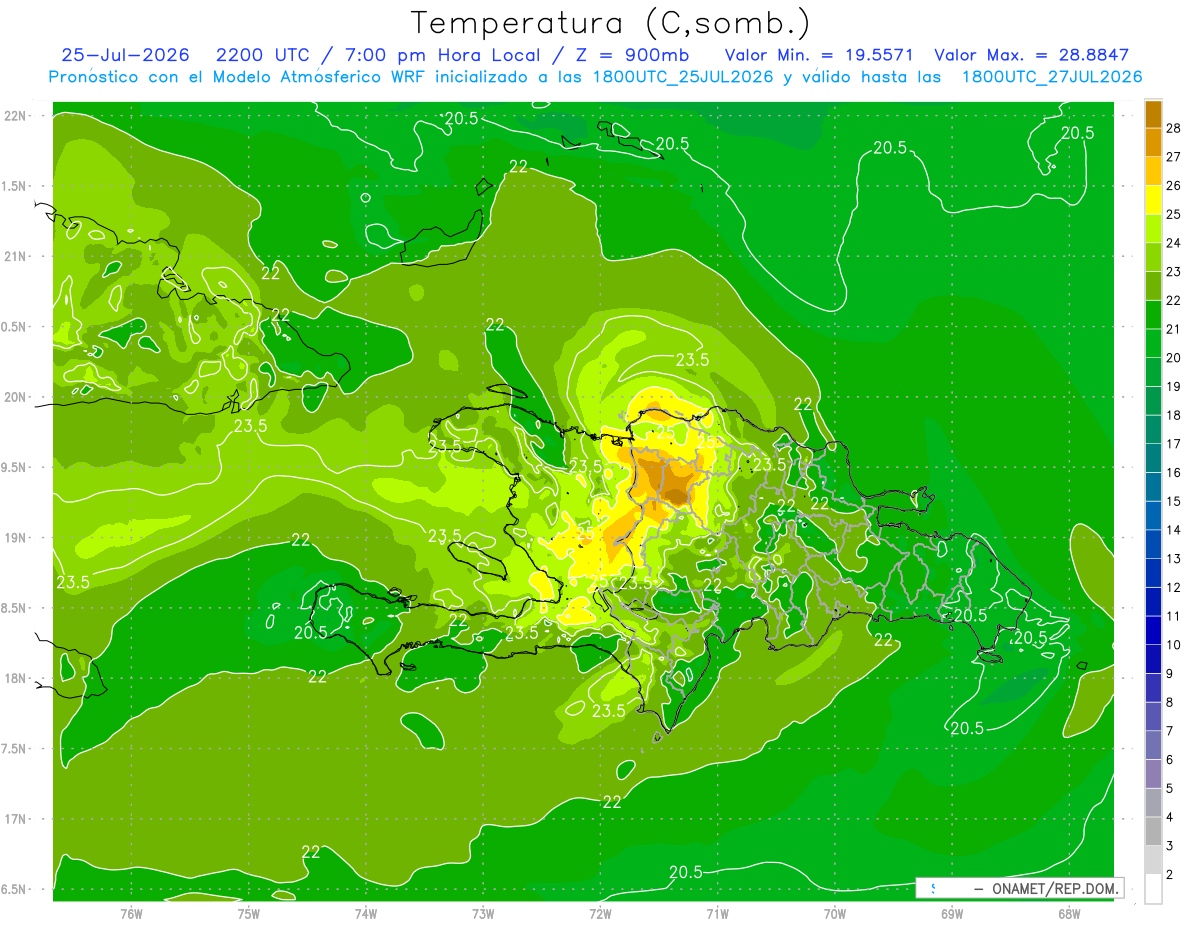Click the '71W' longitude axis label
The image size is (1200, 927).
pos(717,913)
